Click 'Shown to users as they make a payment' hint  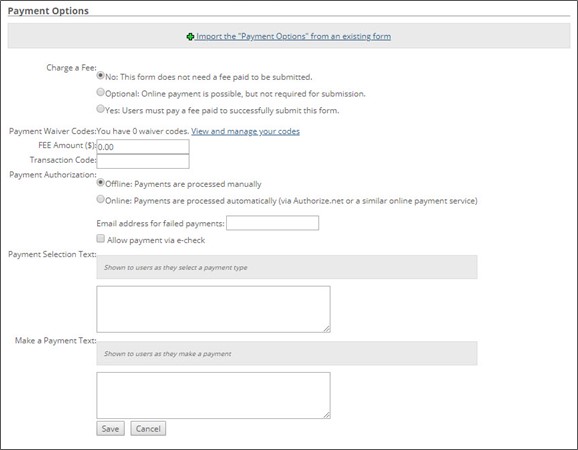pos(168,354)
